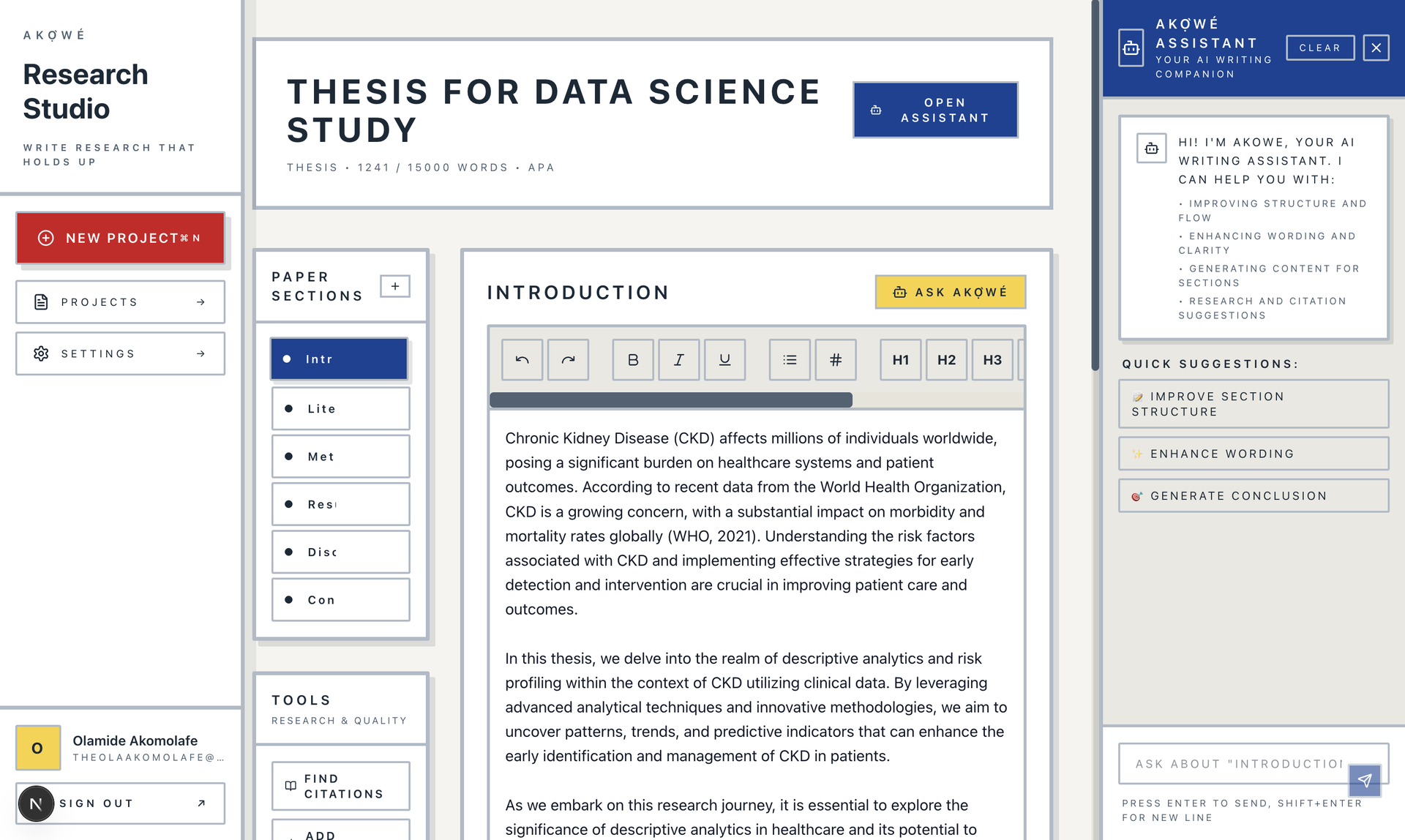Viewport: 1405px width, 840px height.
Task: Send the assistant message
Action: (x=1364, y=780)
